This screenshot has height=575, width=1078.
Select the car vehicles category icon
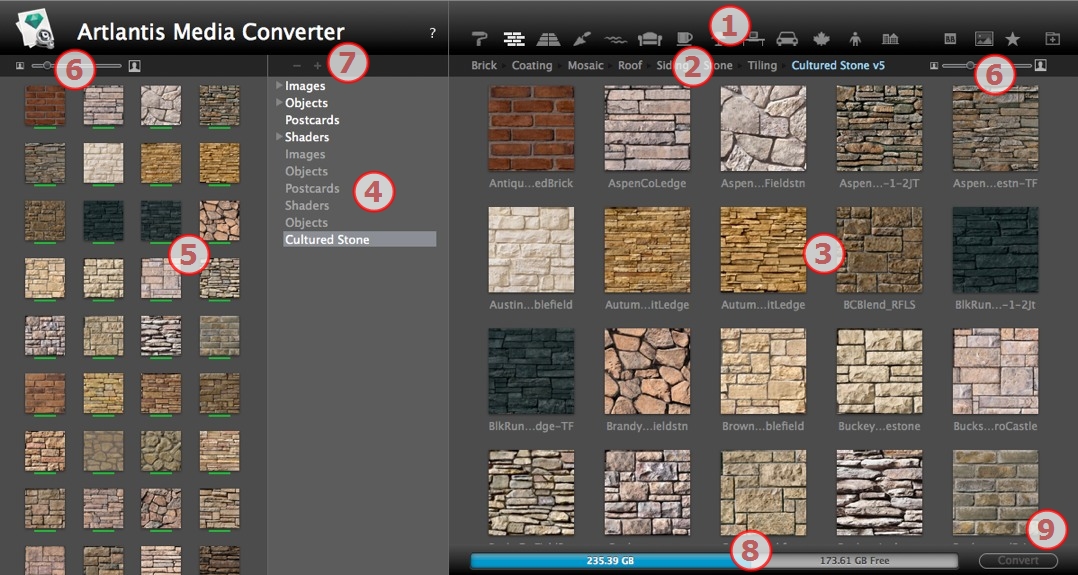[787, 39]
